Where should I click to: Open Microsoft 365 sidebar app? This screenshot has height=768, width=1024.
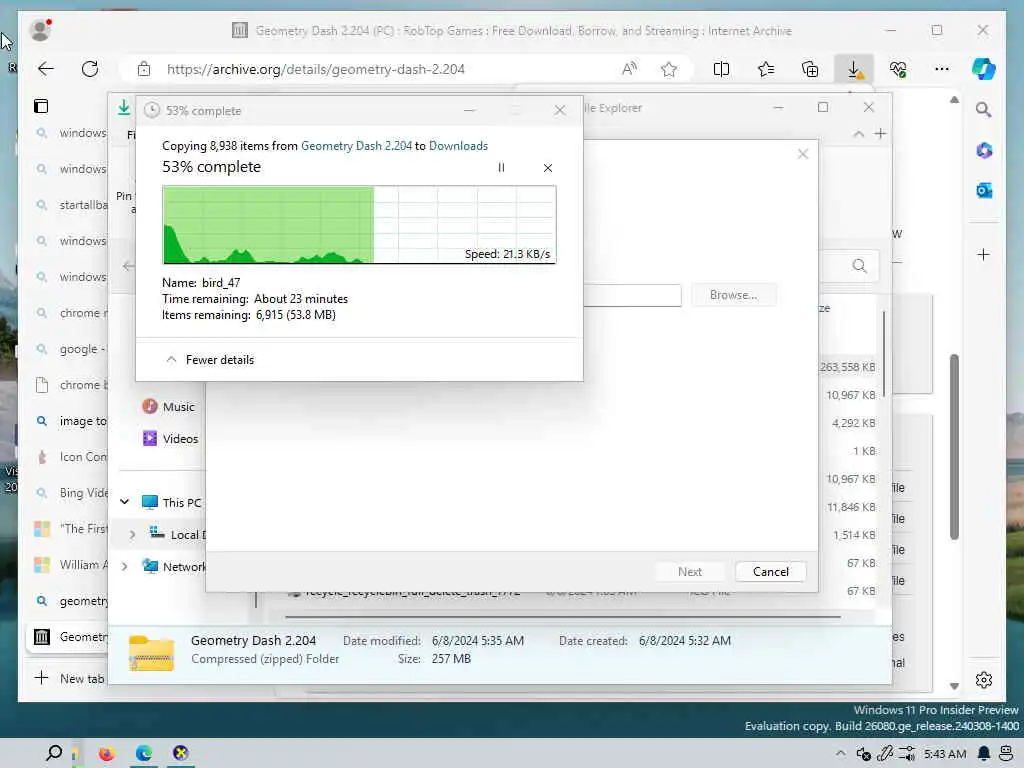[984, 151]
